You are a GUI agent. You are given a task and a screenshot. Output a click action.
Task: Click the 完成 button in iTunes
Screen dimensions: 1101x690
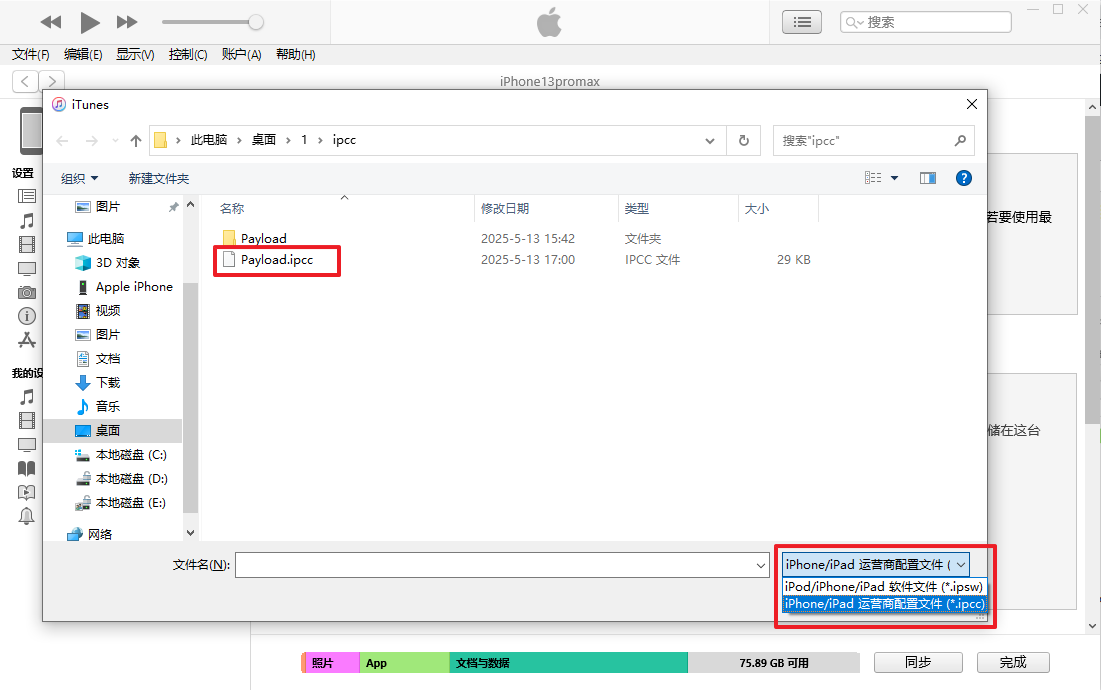[x=1013, y=663]
